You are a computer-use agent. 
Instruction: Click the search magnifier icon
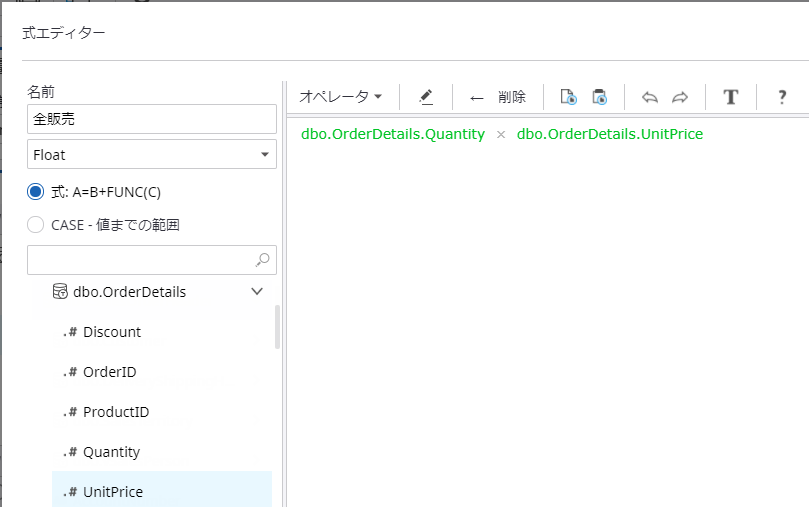[263, 260]
